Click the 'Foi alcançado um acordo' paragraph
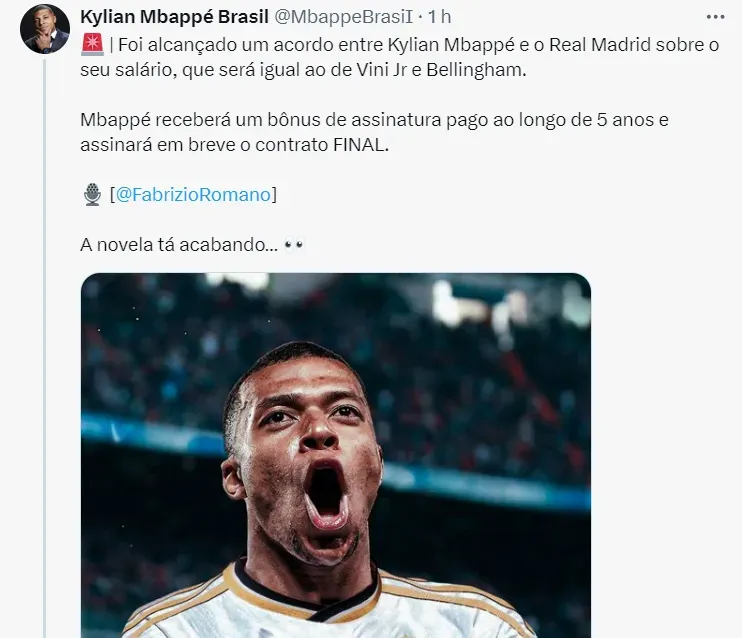 (399, 57)
